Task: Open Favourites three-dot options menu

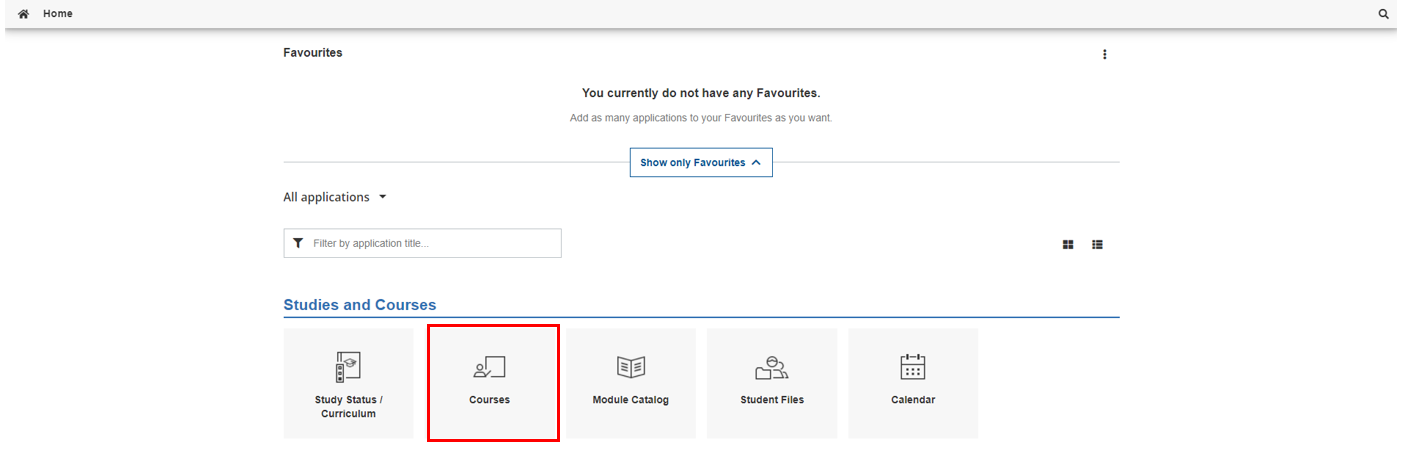Action: tap(1104, 54)
